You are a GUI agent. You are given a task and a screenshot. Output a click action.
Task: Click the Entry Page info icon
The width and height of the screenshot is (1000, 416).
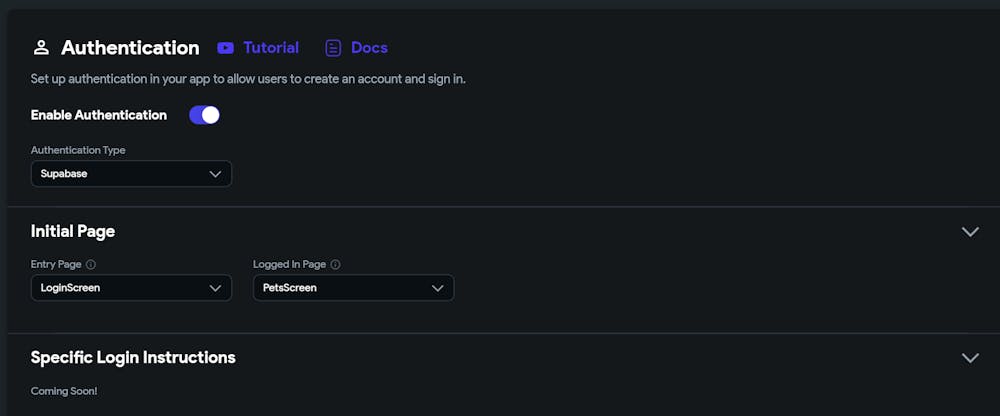91,265
